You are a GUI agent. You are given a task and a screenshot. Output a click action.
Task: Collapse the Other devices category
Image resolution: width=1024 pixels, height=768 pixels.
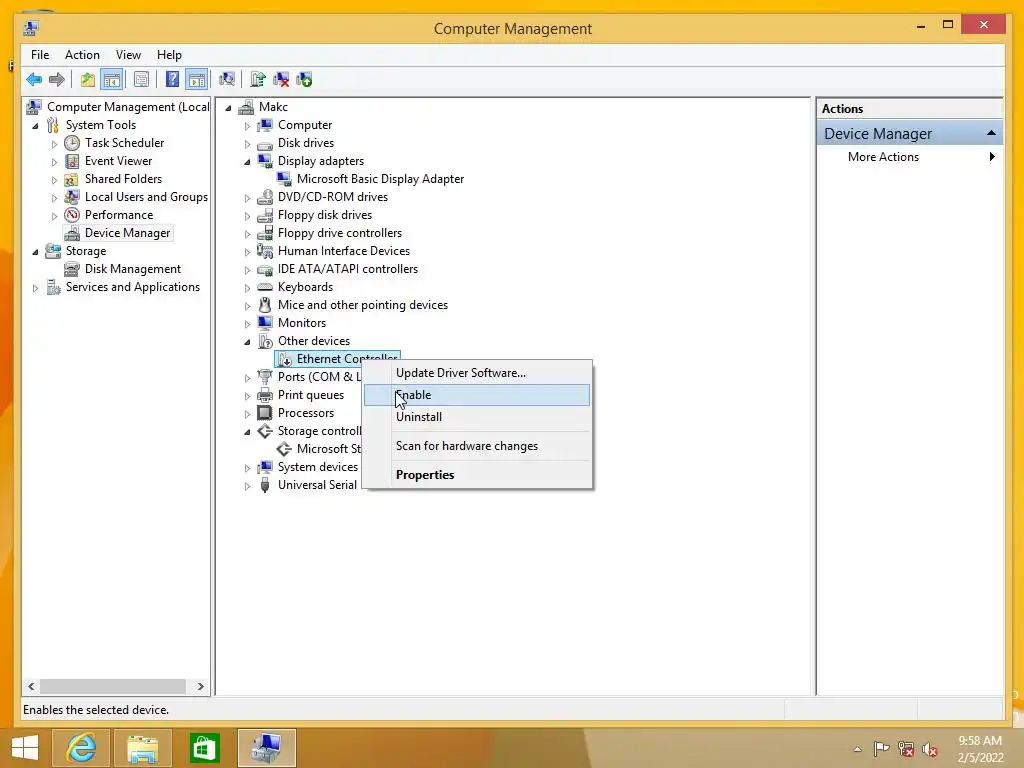pyautogui.click(x=248, y=342)
